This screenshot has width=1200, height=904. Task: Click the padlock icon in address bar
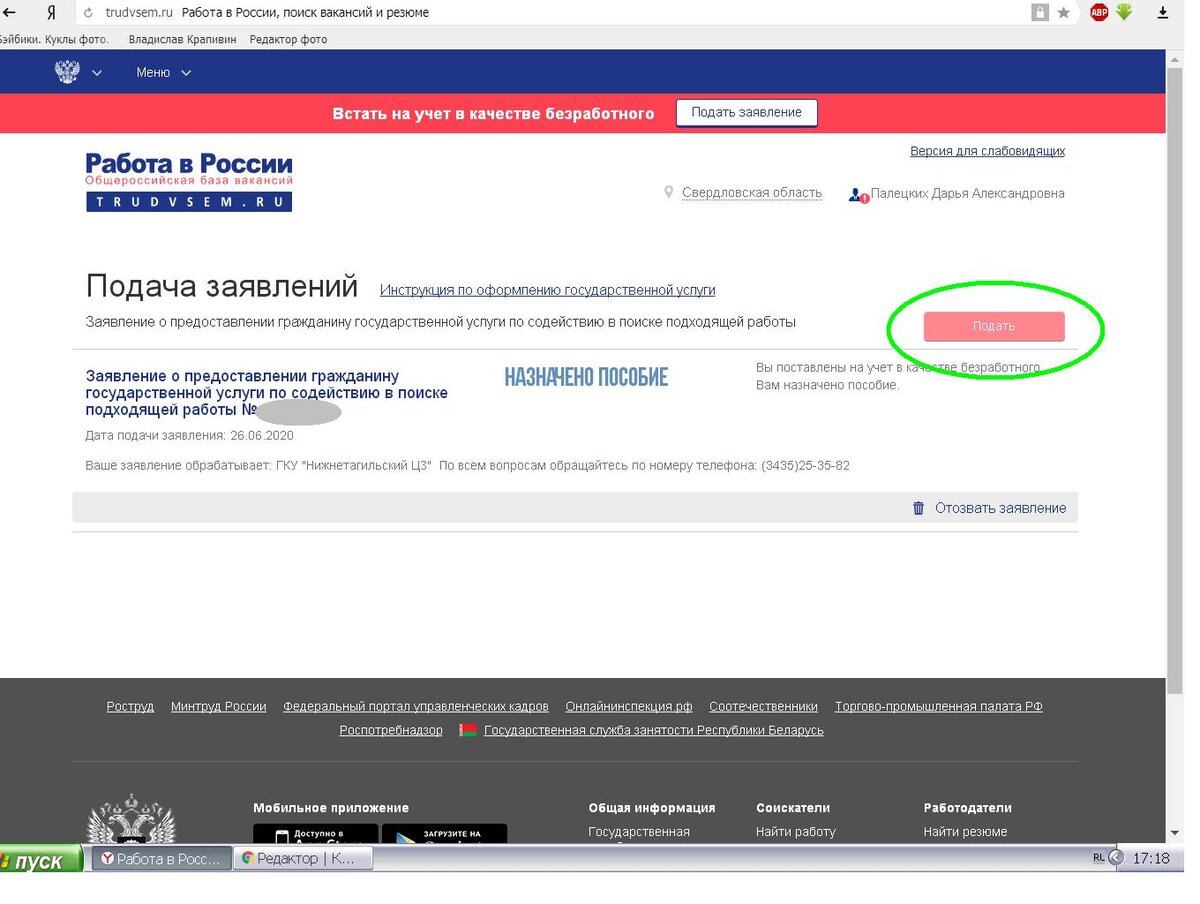click(1040, 13)
